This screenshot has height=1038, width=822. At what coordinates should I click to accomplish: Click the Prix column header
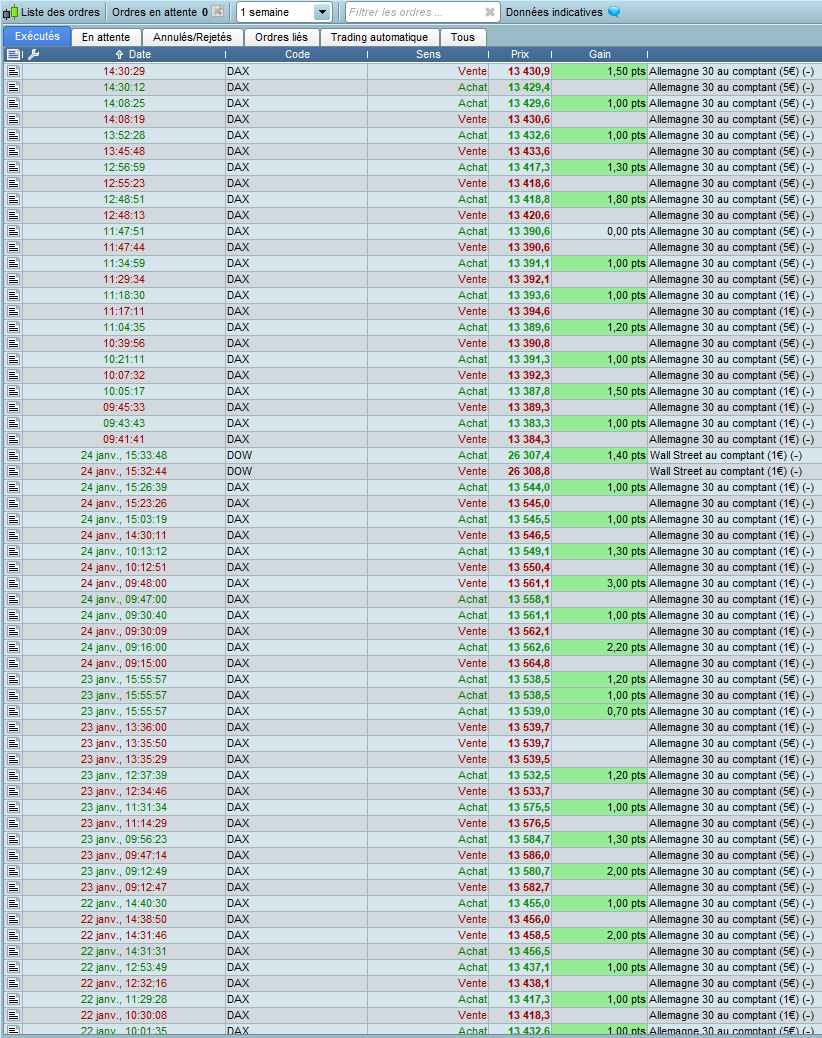520,54
